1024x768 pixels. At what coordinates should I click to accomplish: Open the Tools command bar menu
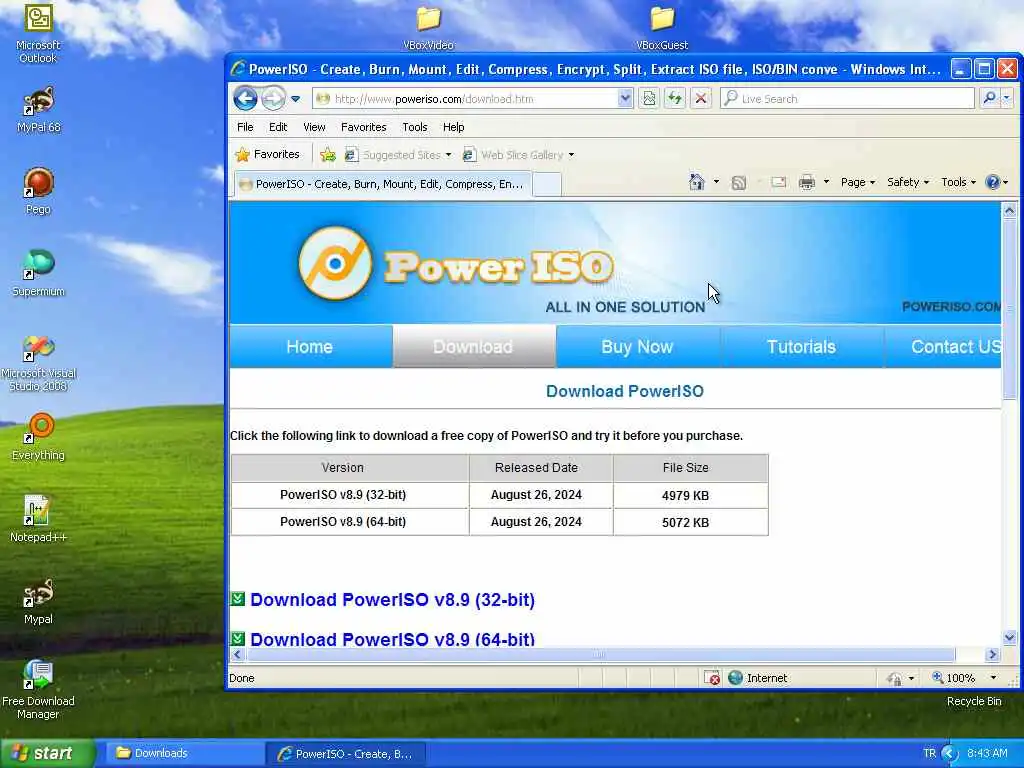[x=958, y=182]
